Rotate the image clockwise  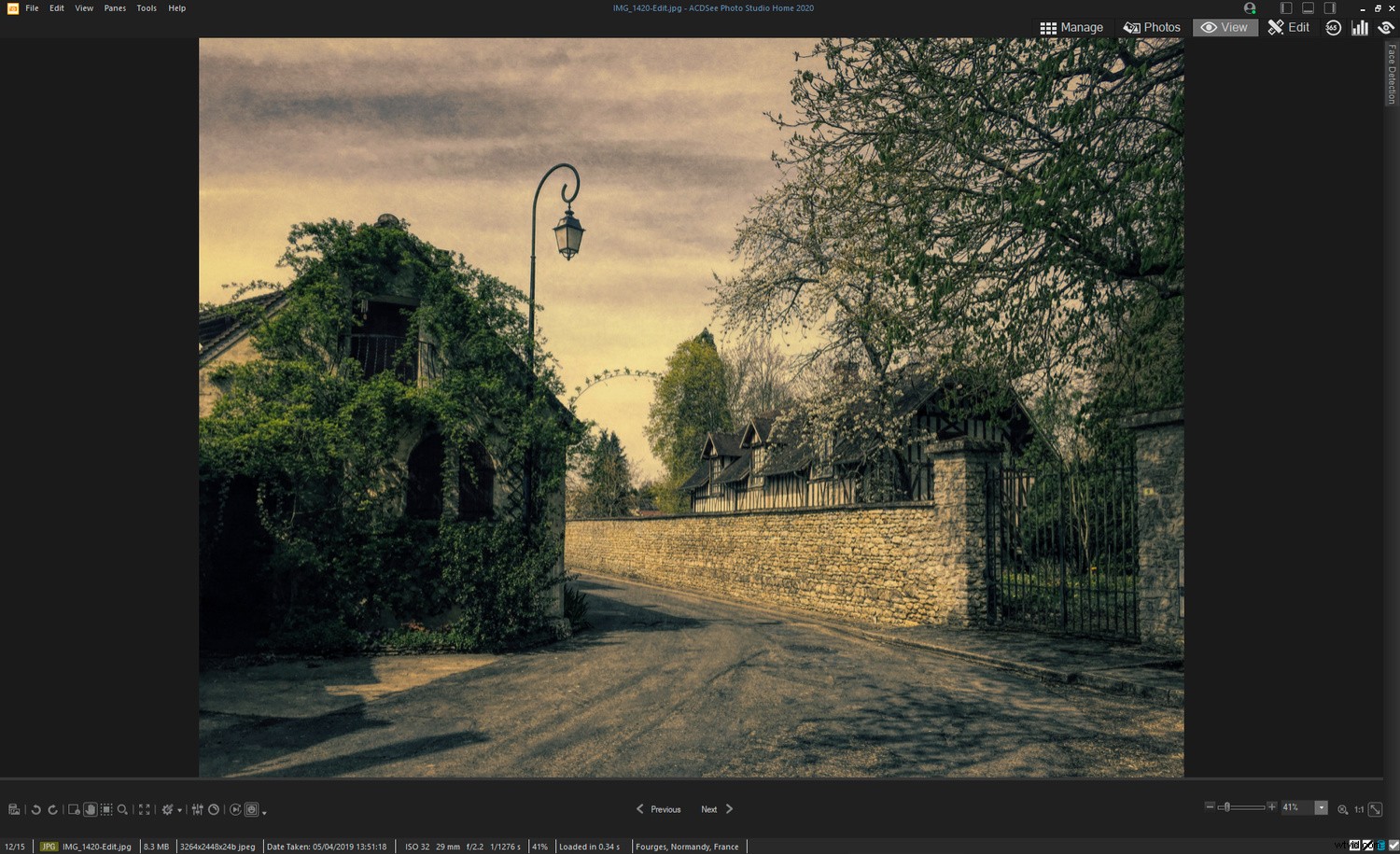coord(53,809)
